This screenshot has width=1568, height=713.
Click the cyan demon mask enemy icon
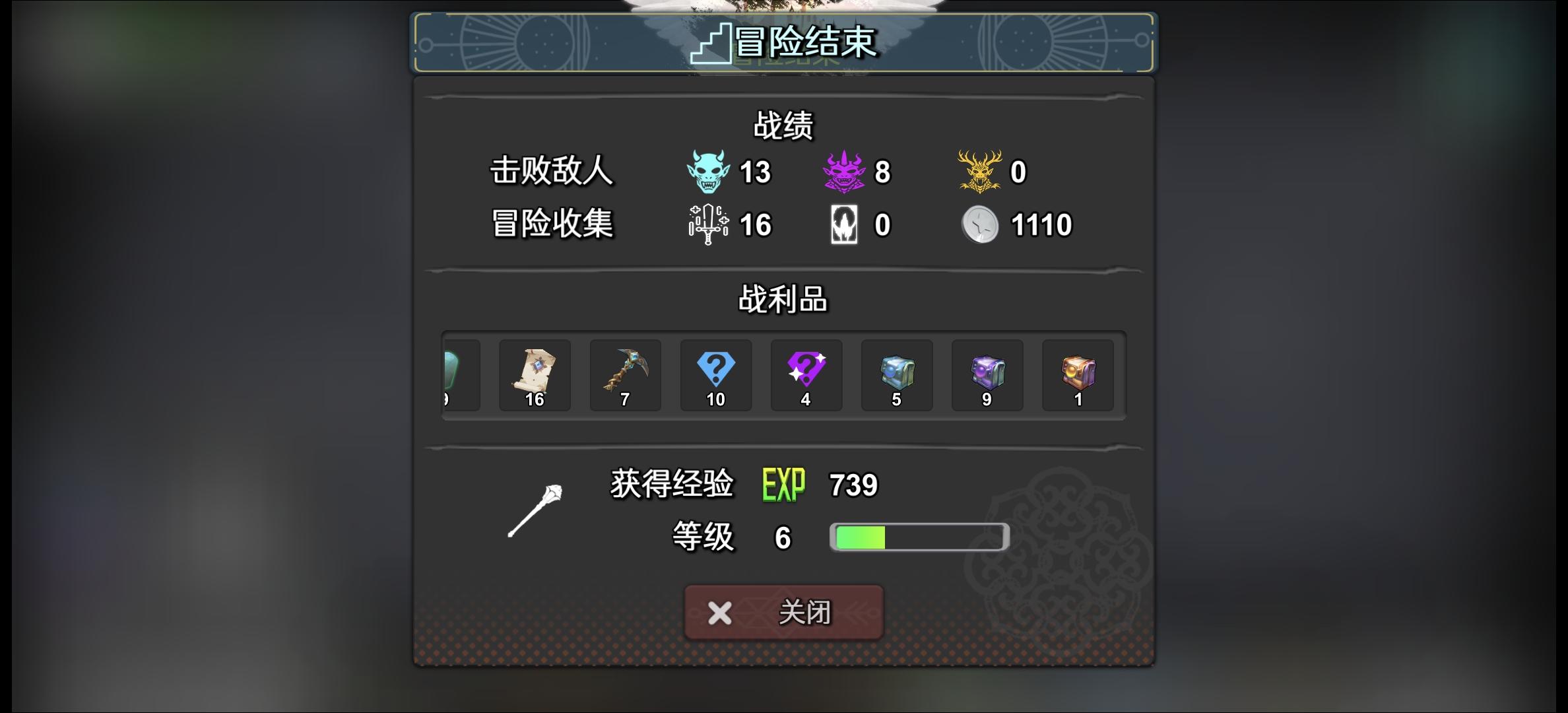(x=708, y=172)
